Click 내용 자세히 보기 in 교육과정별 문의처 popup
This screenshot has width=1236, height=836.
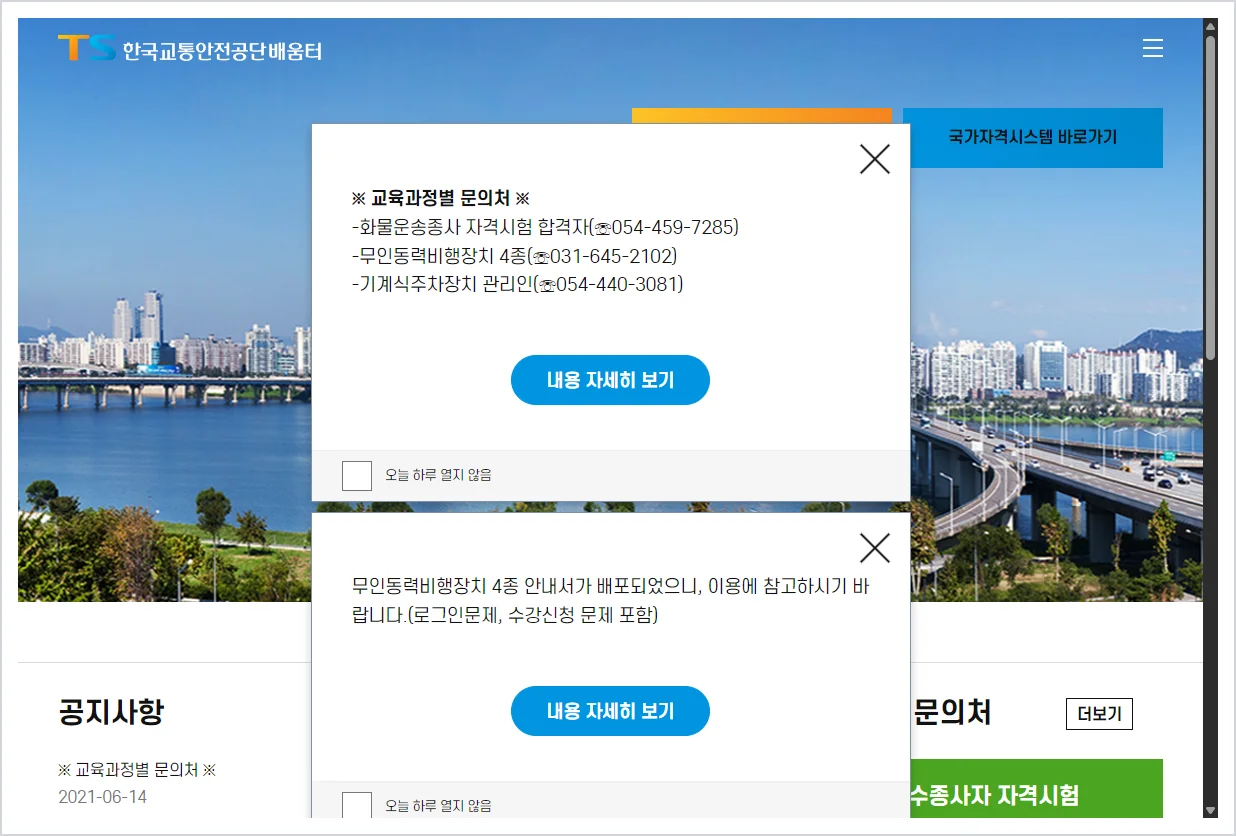[x=610, y=380]
